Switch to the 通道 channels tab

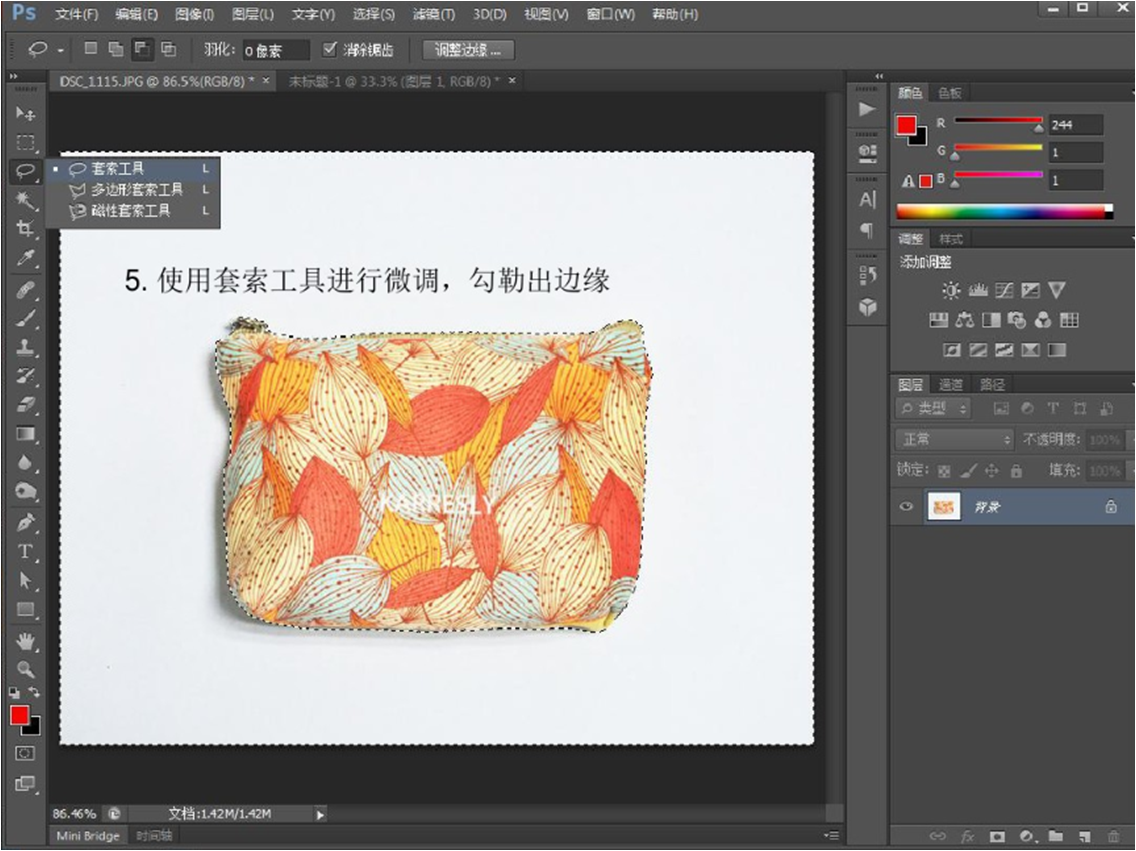click(x=950, y=384)
